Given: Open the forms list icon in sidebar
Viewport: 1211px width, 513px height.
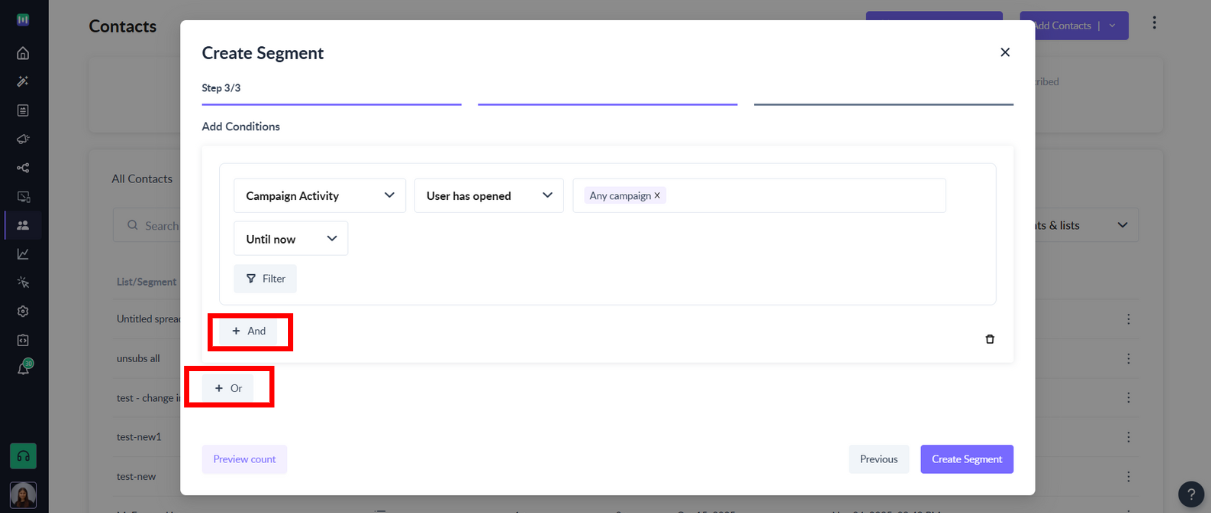Looking at the screenshot, I should tap(23, 110).
